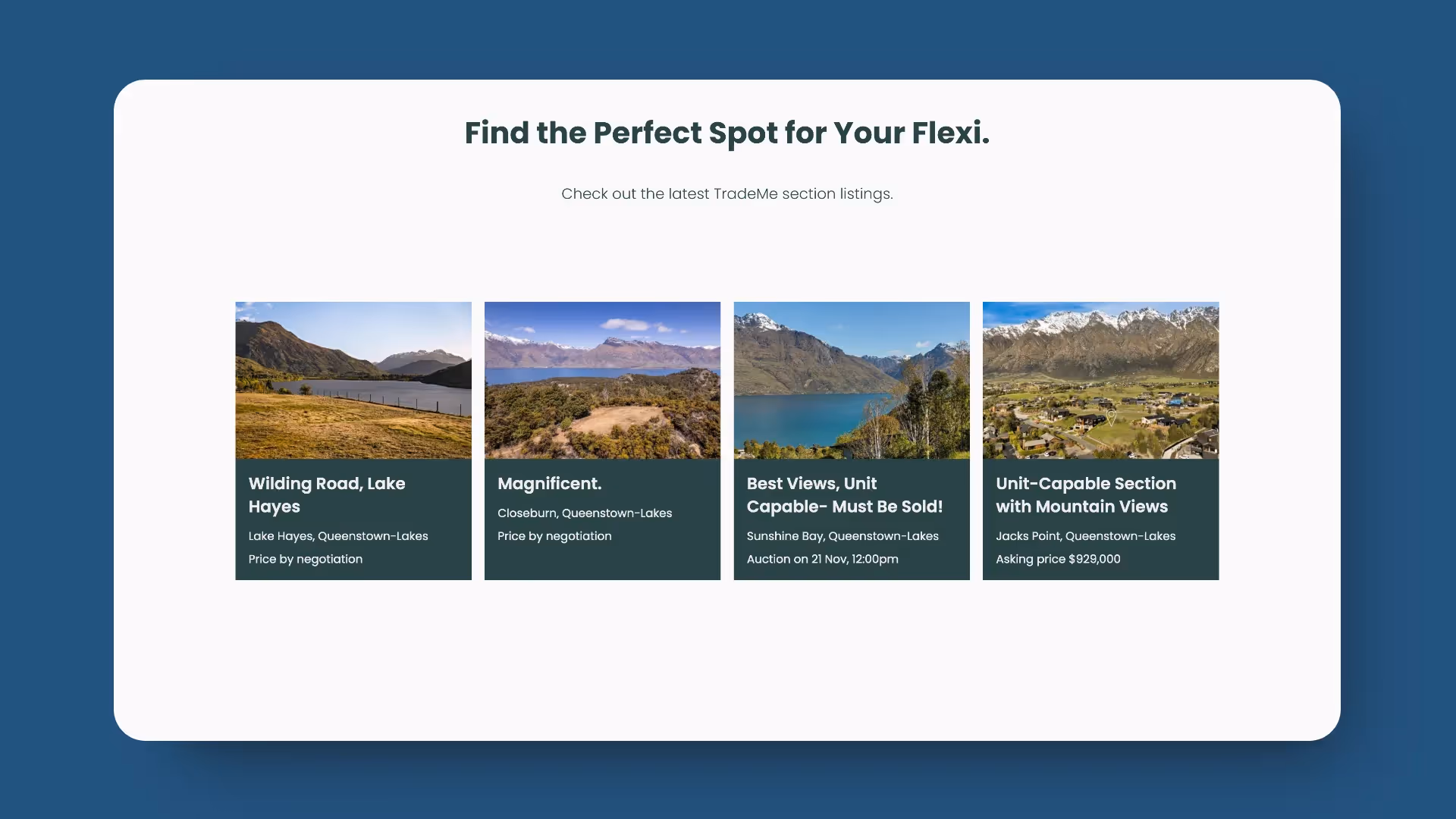
Task: Open the Best Views, Unit Capable listing
Action: pyautogui.click(x=851, y=440)
